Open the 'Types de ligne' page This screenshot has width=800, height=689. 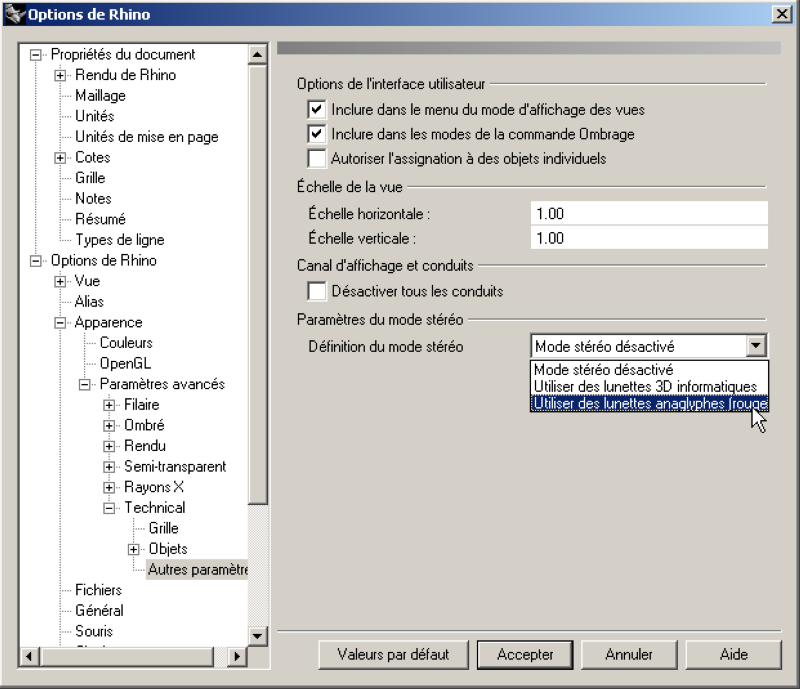point(120,239)
